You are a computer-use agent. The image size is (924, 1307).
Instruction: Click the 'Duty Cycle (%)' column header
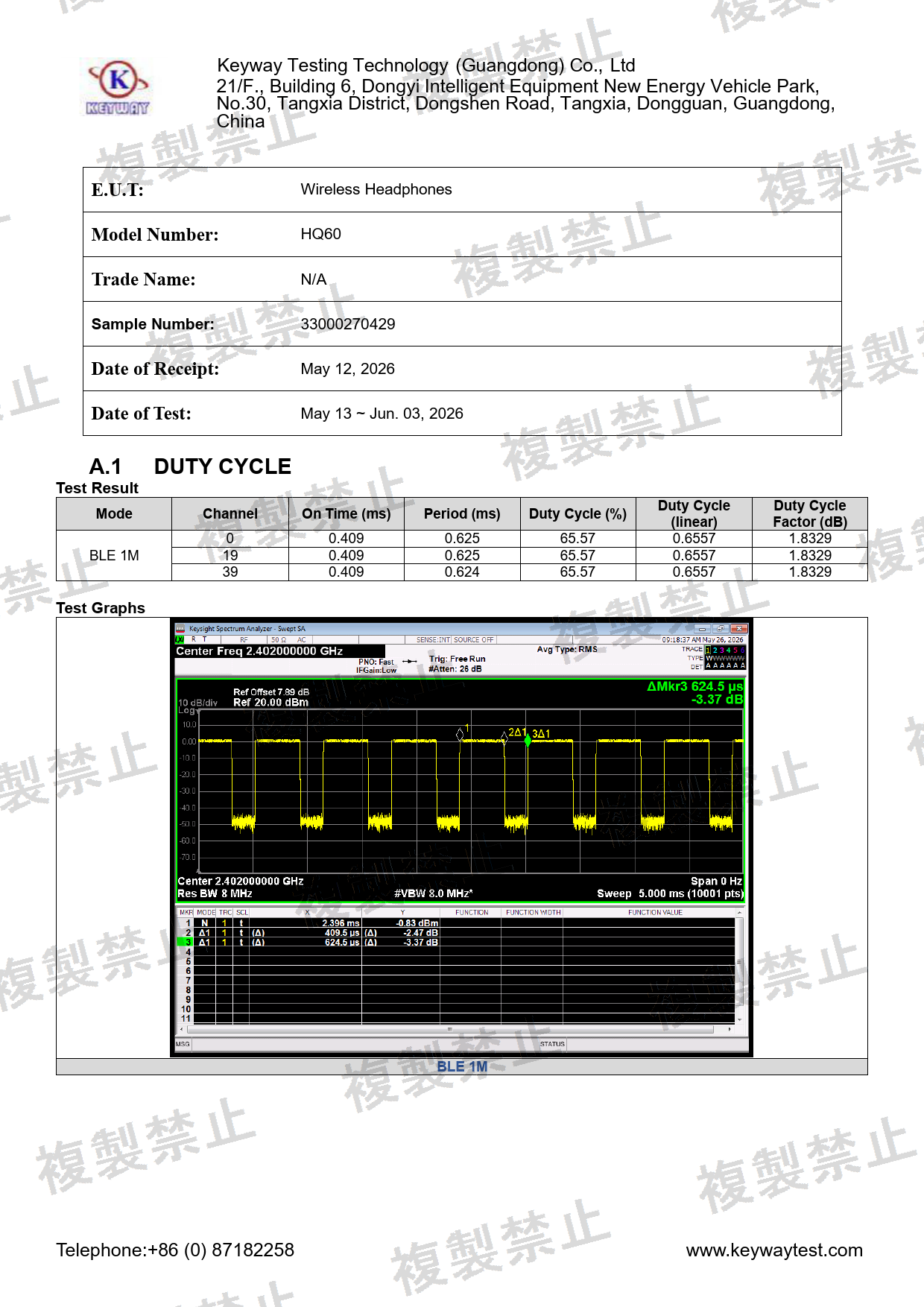[577, 514]
